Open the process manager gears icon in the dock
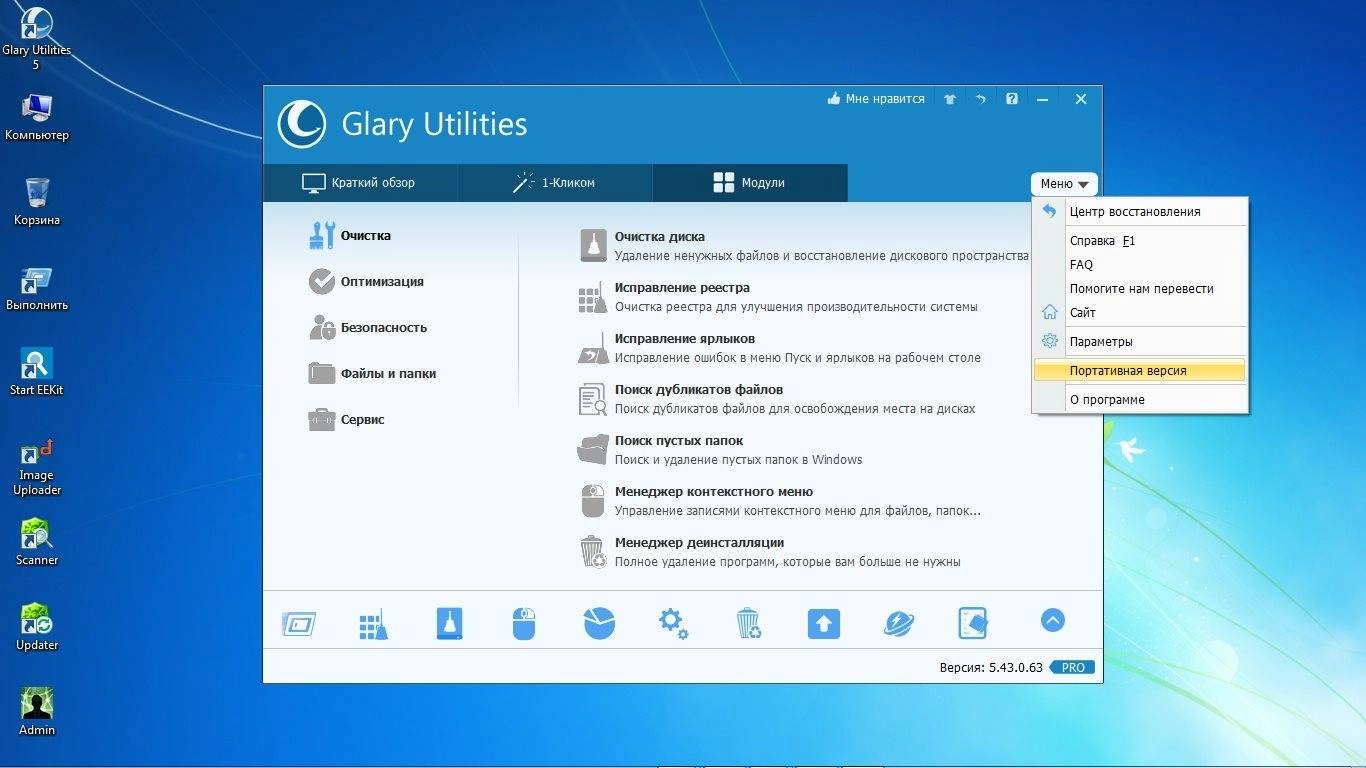This screenshot has height=768, width=1366. (x=673, y=623)
